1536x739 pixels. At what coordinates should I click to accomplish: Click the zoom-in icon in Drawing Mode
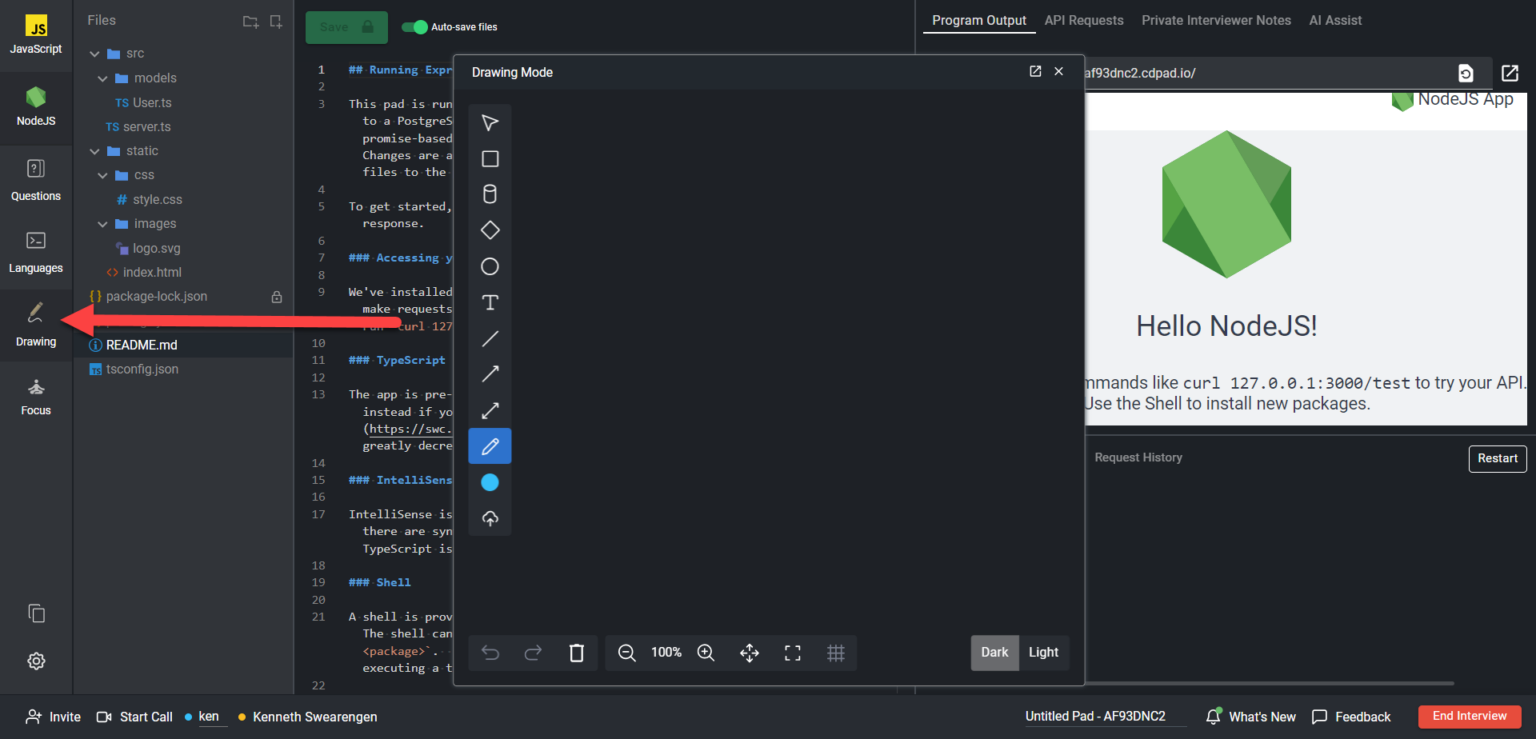pyautogui.click(x=705, y=652)
